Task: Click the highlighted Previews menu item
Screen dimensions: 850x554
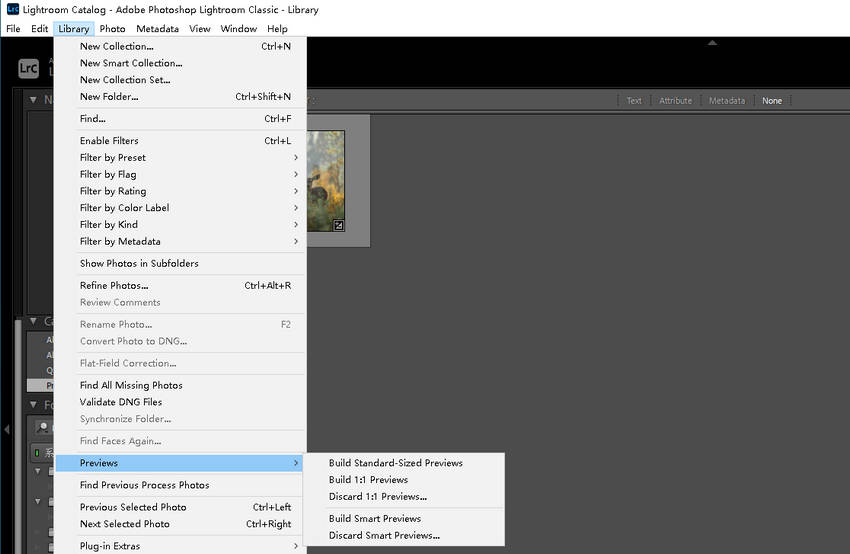Action: coord(181,463)
